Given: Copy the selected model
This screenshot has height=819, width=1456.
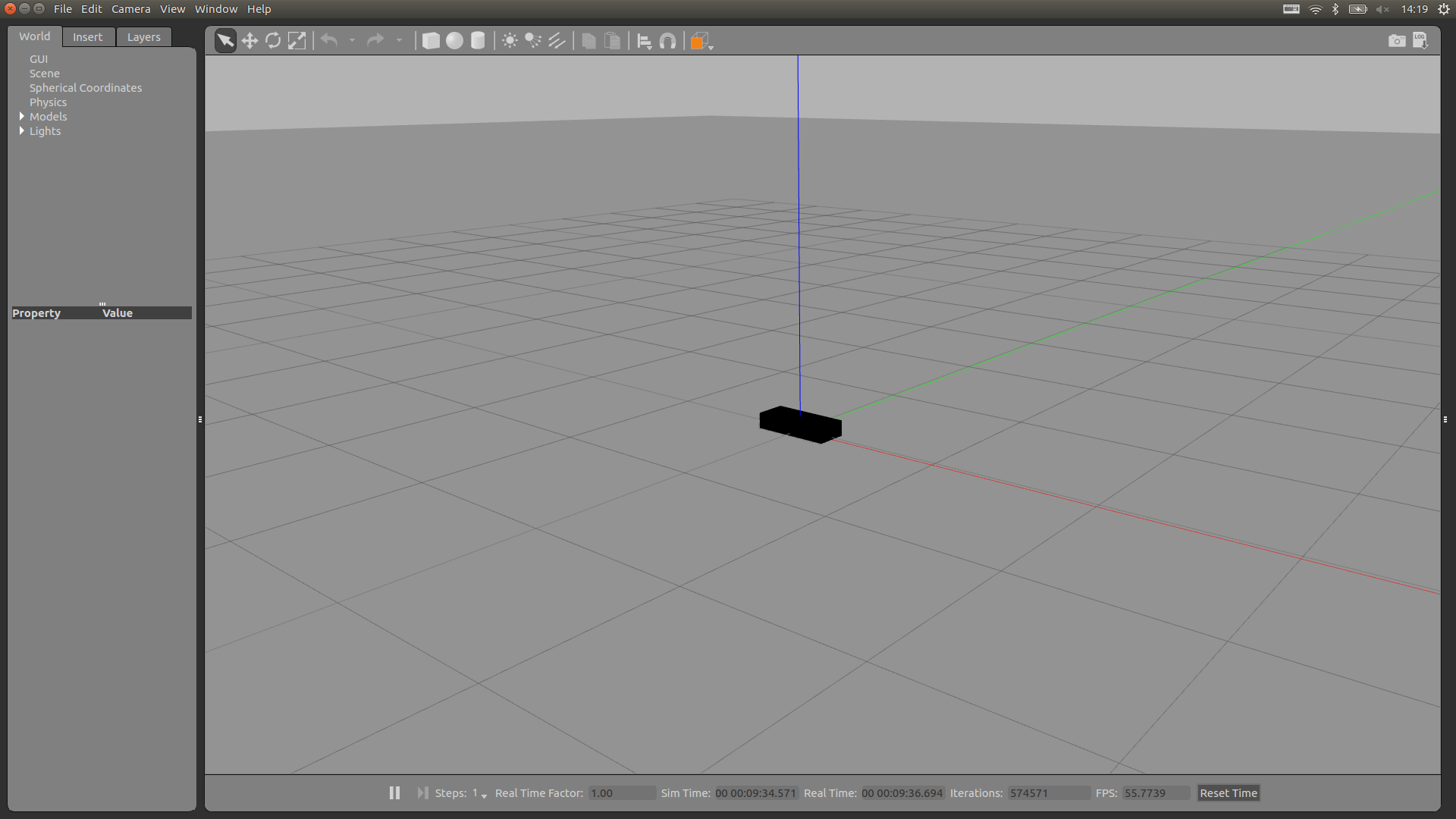Looking at the screenshot, I should pos(589,40).
